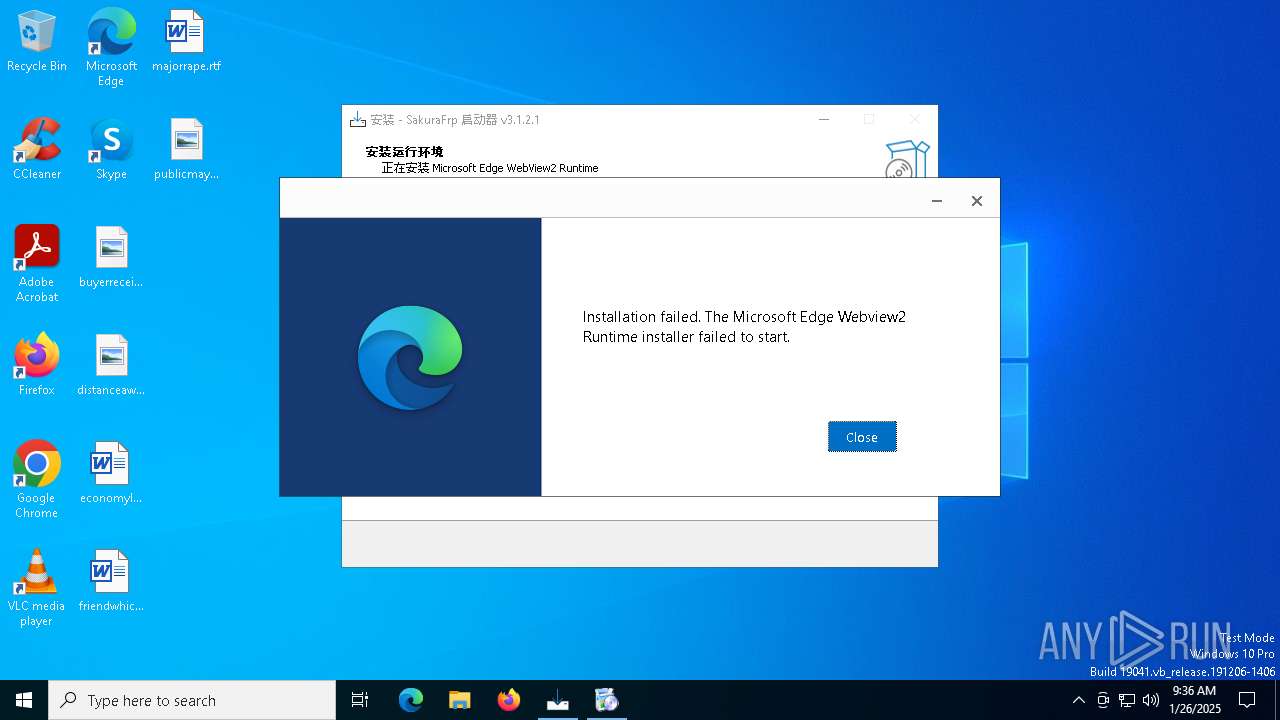Select the Skype desktop shortcut
The width and height of the screenshot is (1280, 720).
tap(111, 150)
